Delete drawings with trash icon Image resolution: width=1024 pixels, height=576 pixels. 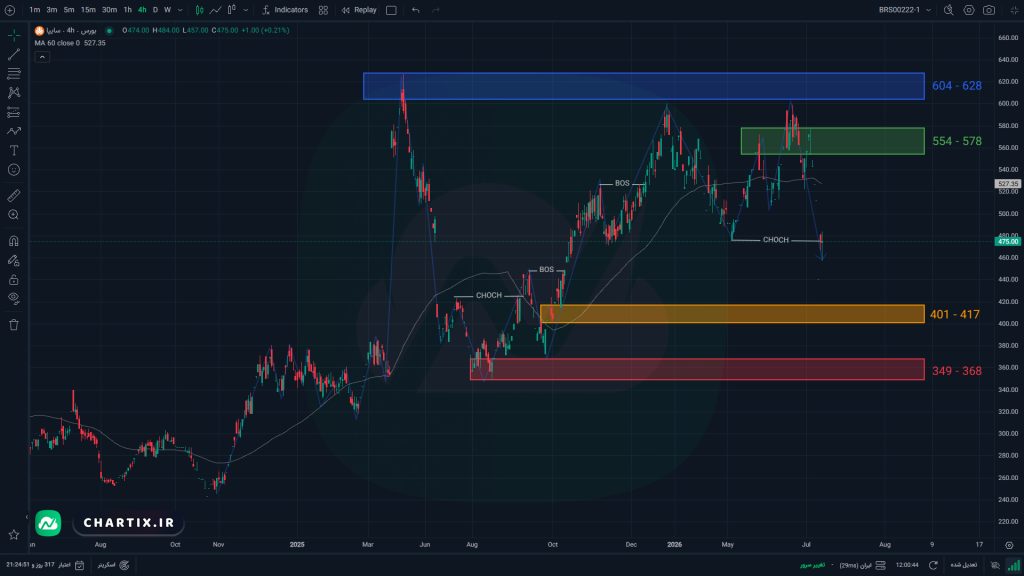(14, 325)
